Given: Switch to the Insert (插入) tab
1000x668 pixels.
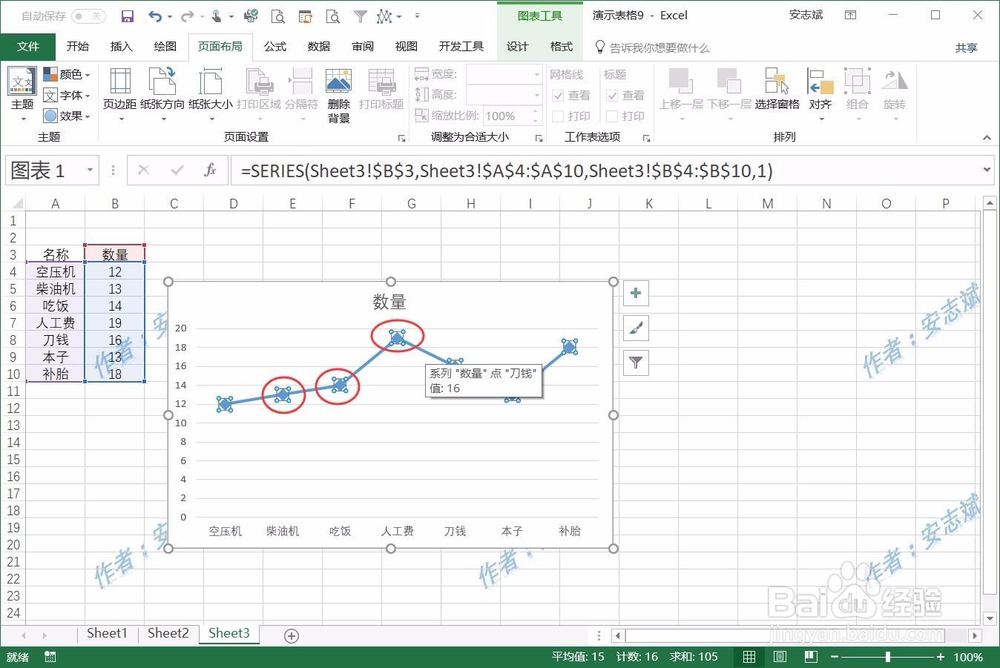Looking at the screenshot, I should point(121,47).
